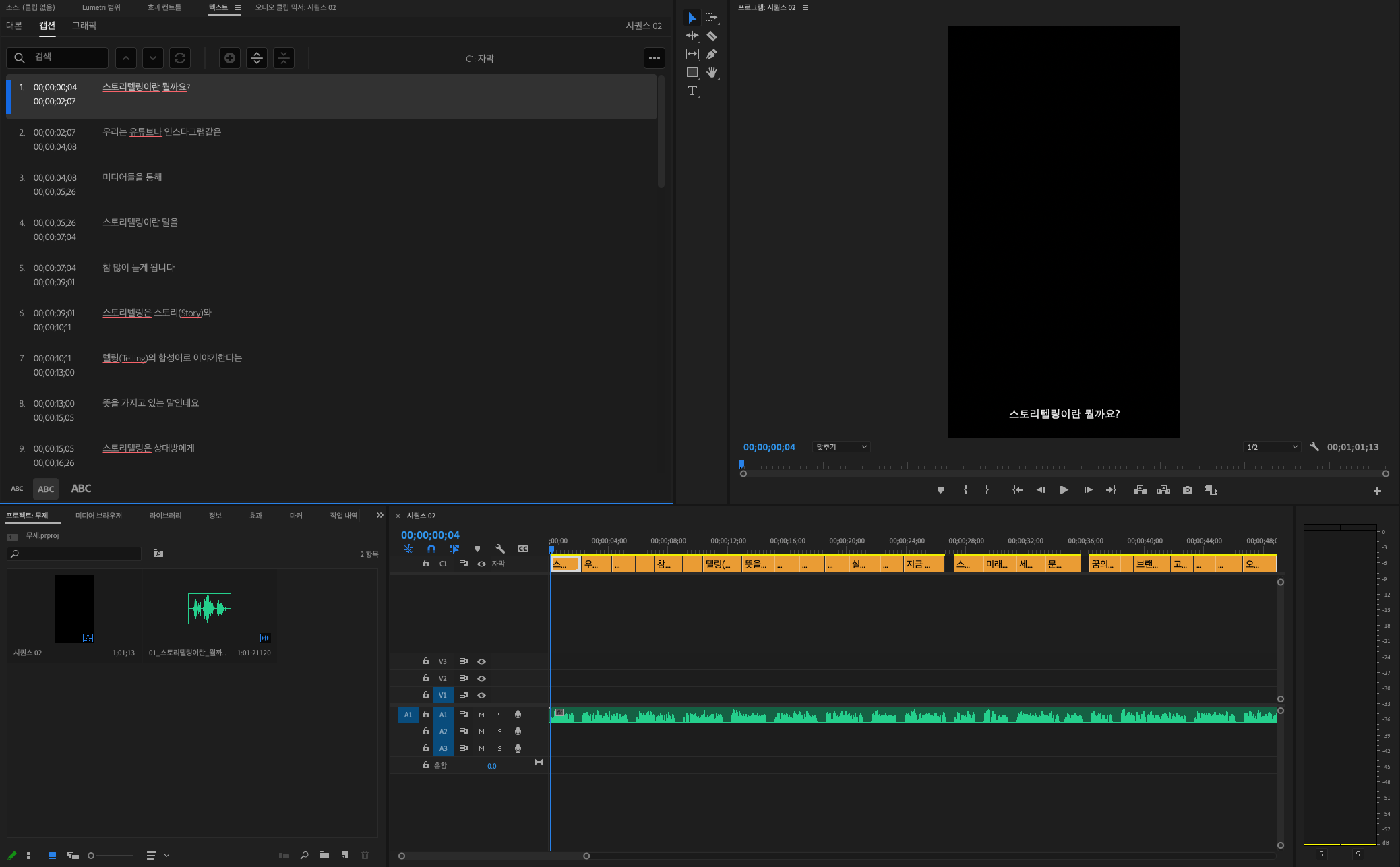Add marker in Program monitor
This screenshot has height=867, width=1400.
pyautogui.click(x=941, y=490)
